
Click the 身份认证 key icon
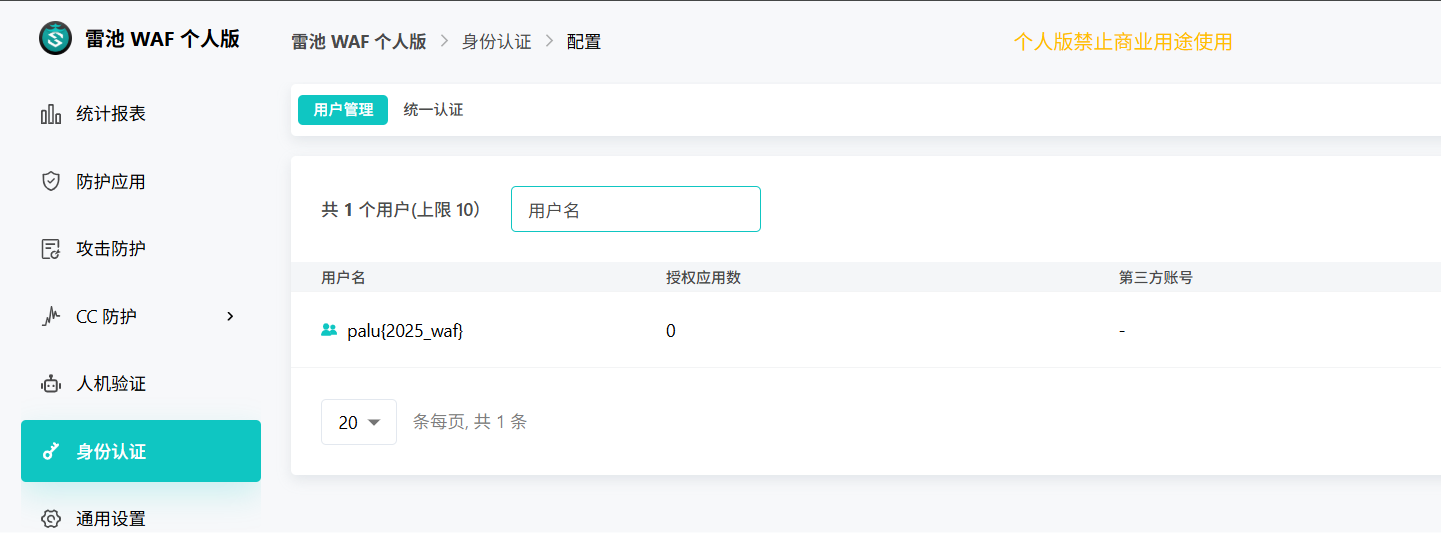[51, 452]
